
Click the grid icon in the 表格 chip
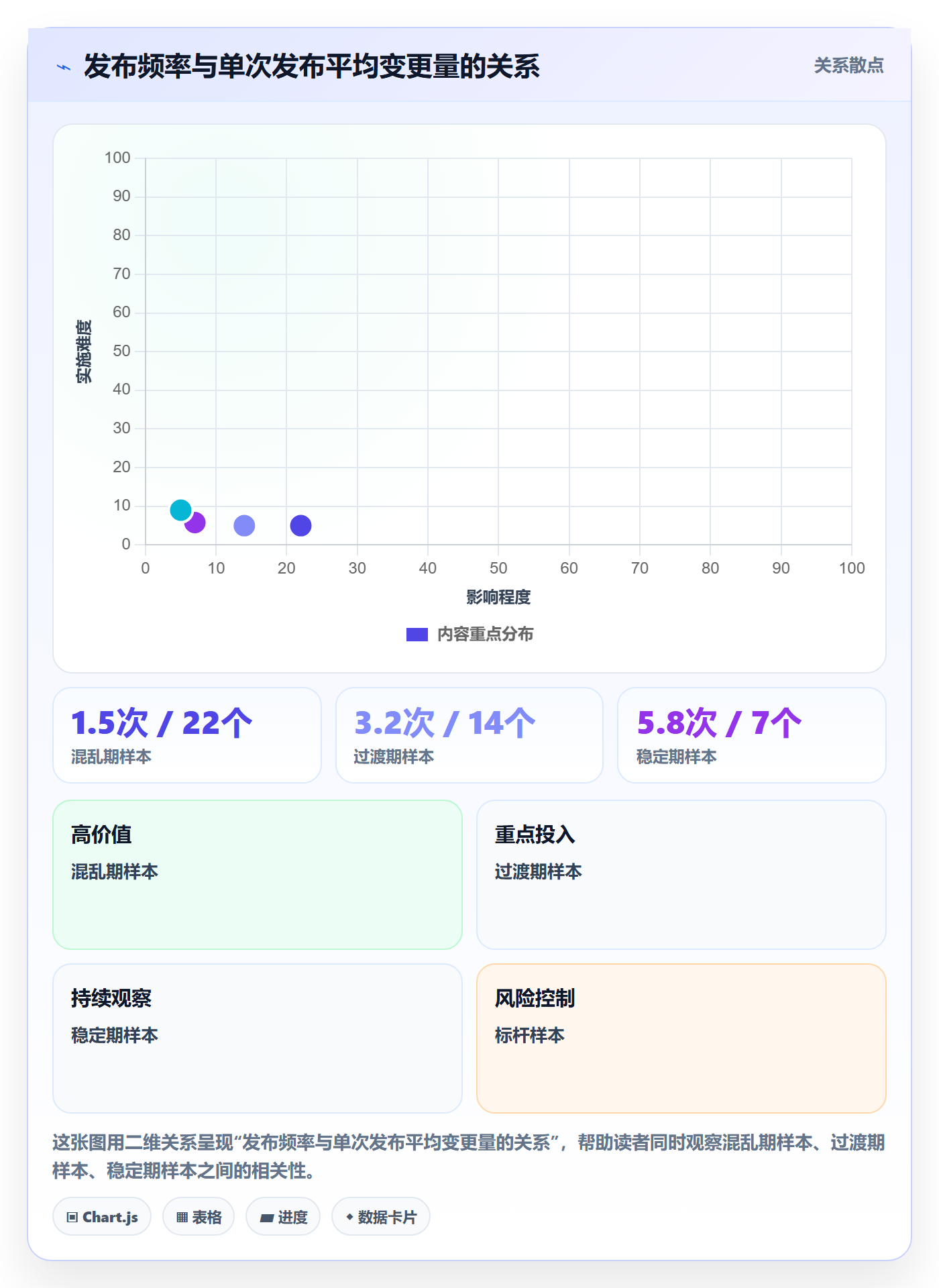pyautogui.click(x=182, y=1218)
